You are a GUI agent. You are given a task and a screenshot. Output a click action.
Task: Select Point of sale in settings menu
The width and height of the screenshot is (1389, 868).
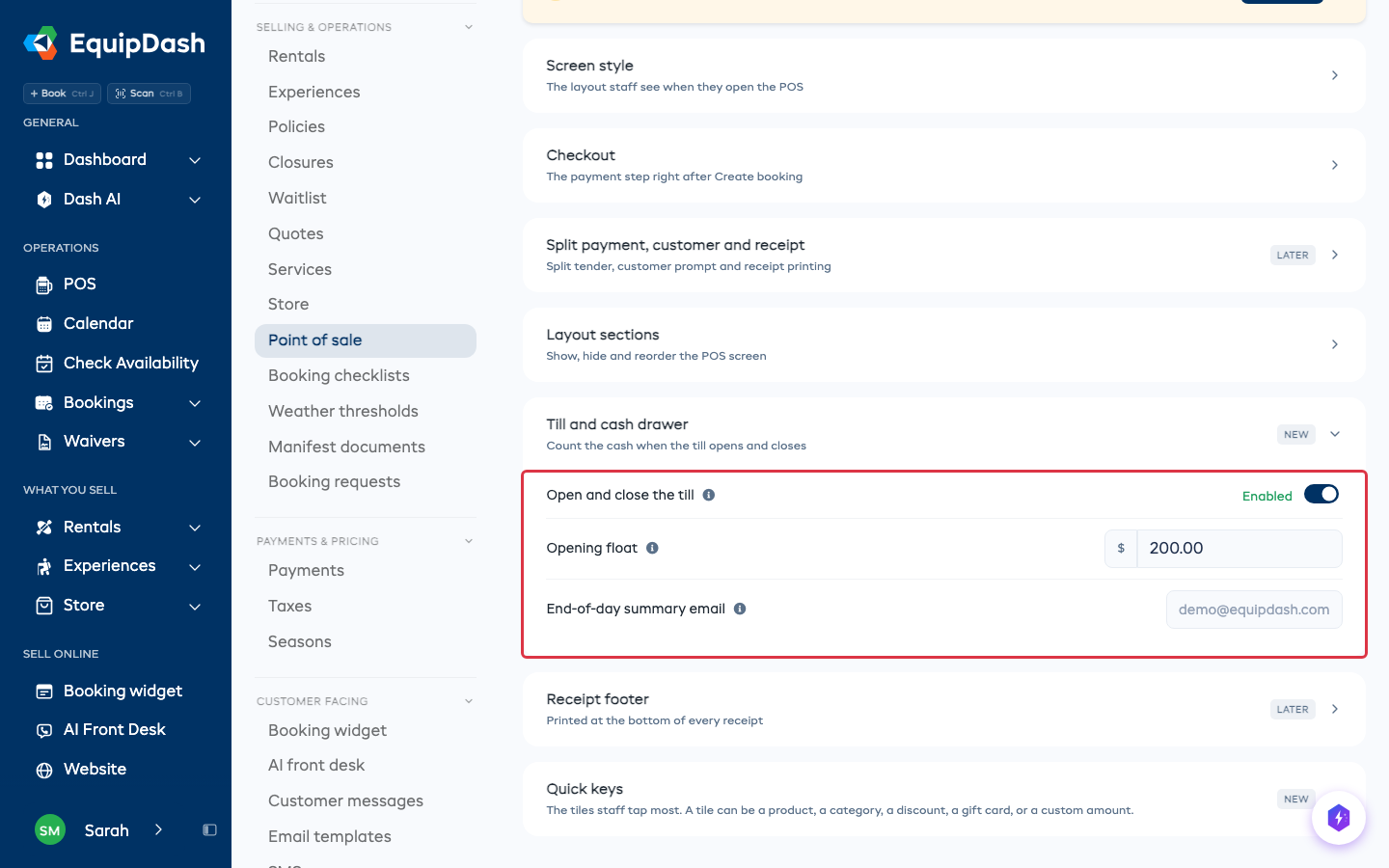pos(366,340)
